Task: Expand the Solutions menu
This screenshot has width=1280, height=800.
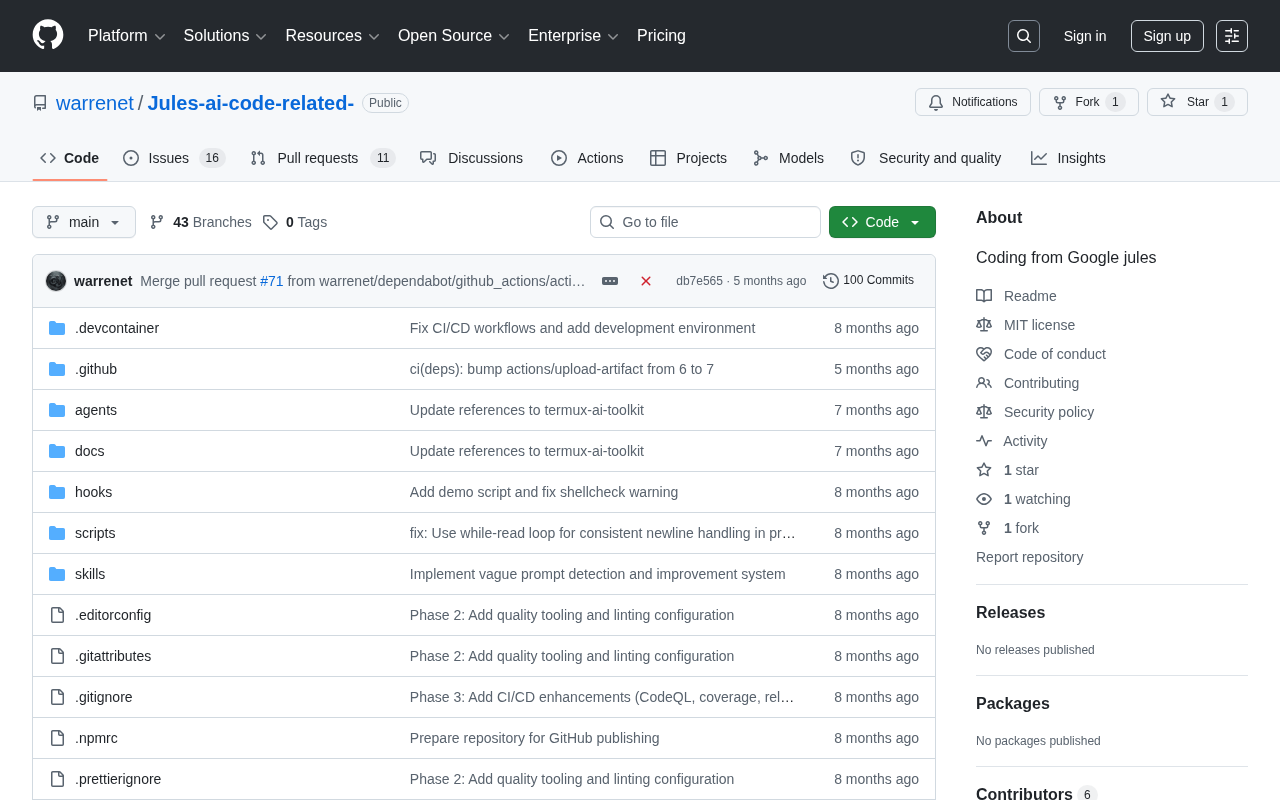Action: pos(225,36)
